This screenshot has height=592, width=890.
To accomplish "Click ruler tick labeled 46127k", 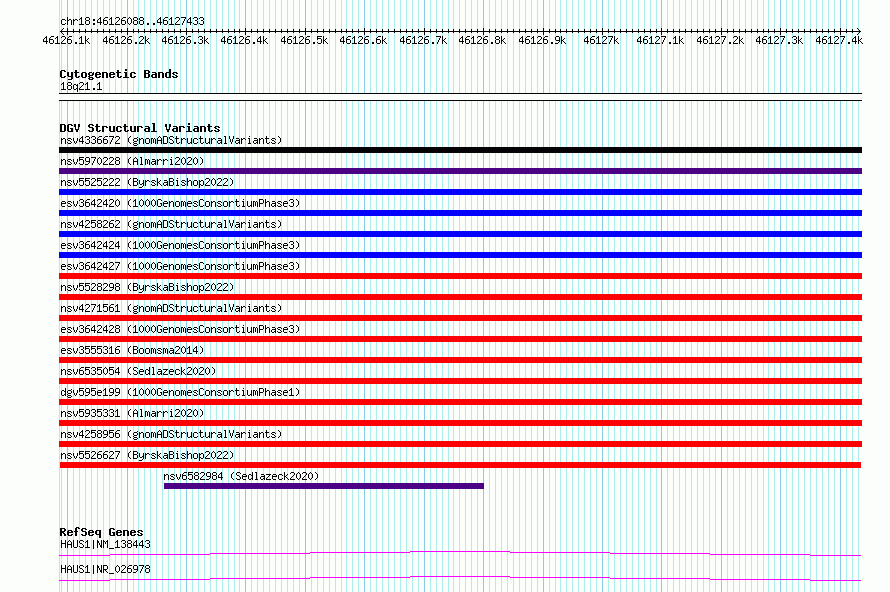I will point(601,40).
